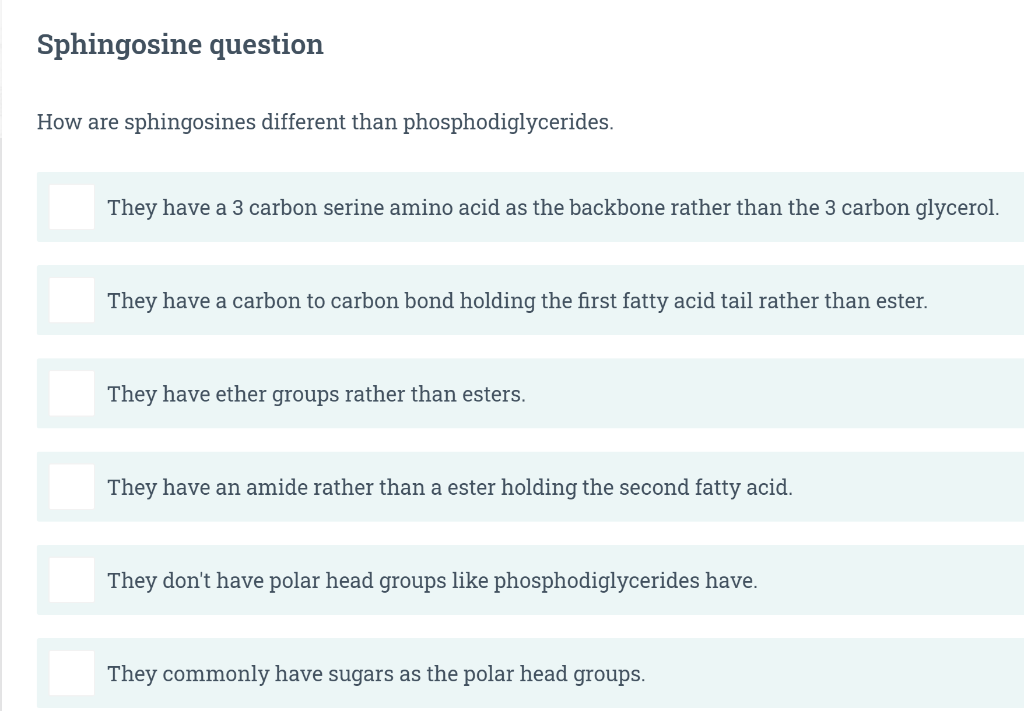The height and width of the screenshot is (711, 1024).
Task: Check the amide holding second fatty acid answer
Action: (71, 486)
